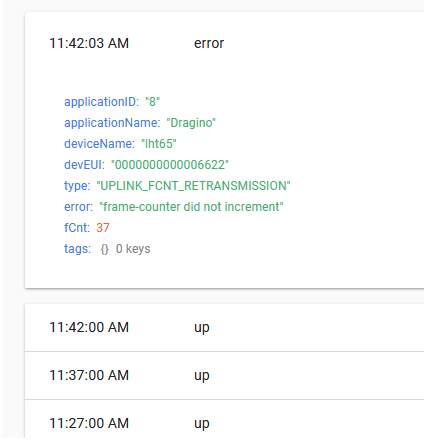Select the tags key label
The image size is (429, 441).
coord(77,249)
